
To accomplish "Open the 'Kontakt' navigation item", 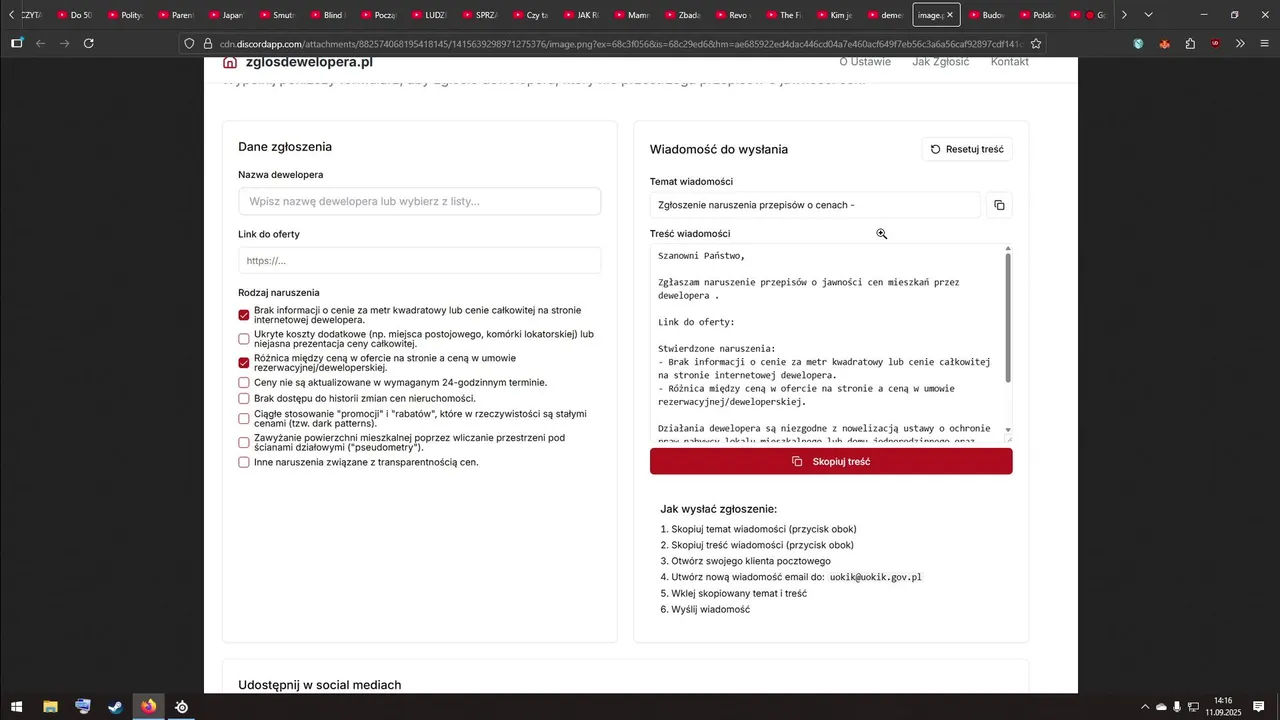I will click(1010, 62).
